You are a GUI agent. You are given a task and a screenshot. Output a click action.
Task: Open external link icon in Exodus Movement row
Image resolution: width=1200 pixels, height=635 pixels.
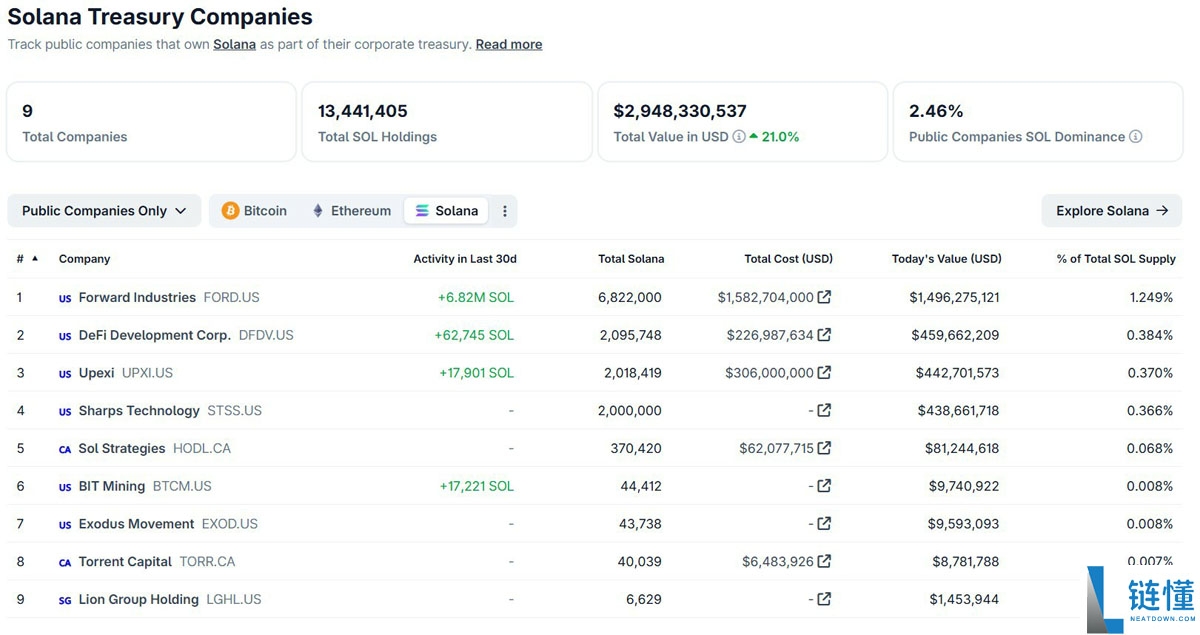pos(824,524)
